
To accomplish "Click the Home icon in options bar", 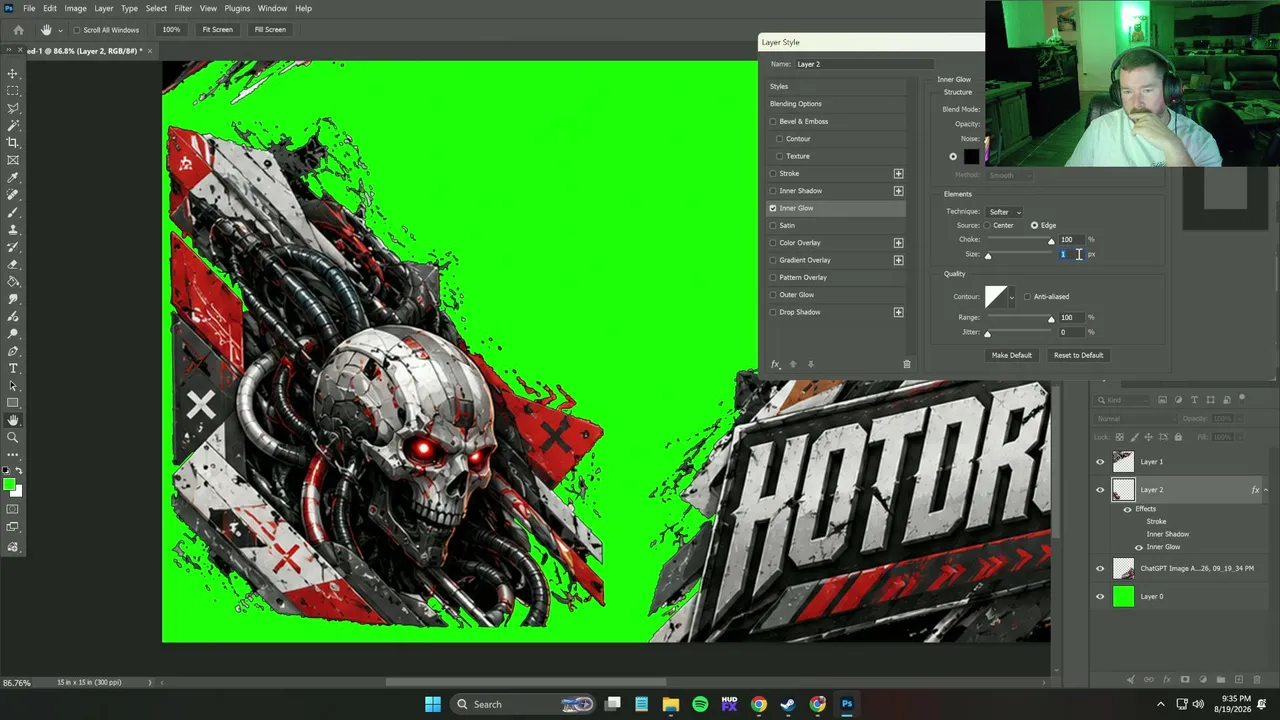I will (x=18, y=30).
